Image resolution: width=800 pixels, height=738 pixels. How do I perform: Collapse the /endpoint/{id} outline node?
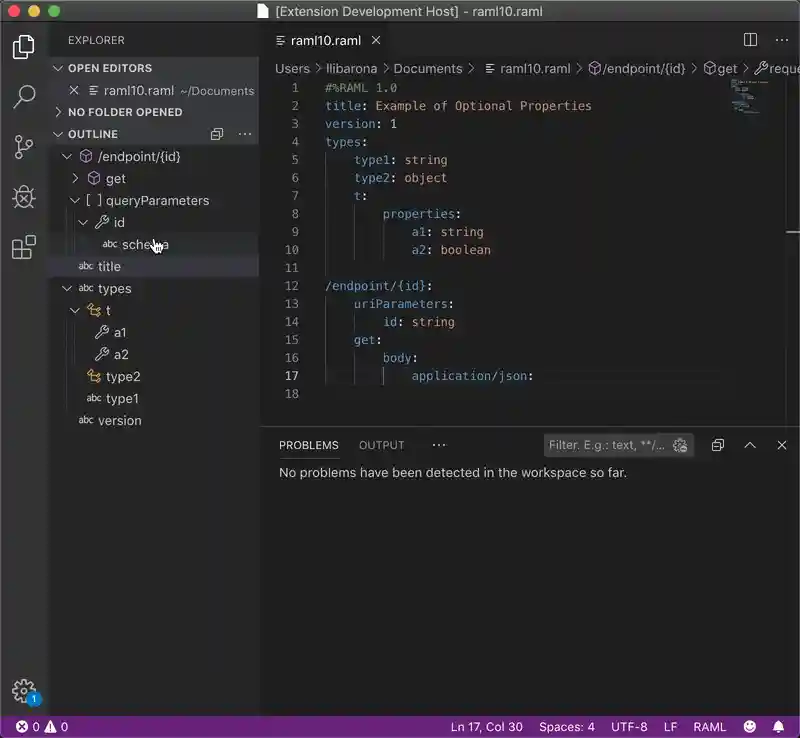(66, 156)
